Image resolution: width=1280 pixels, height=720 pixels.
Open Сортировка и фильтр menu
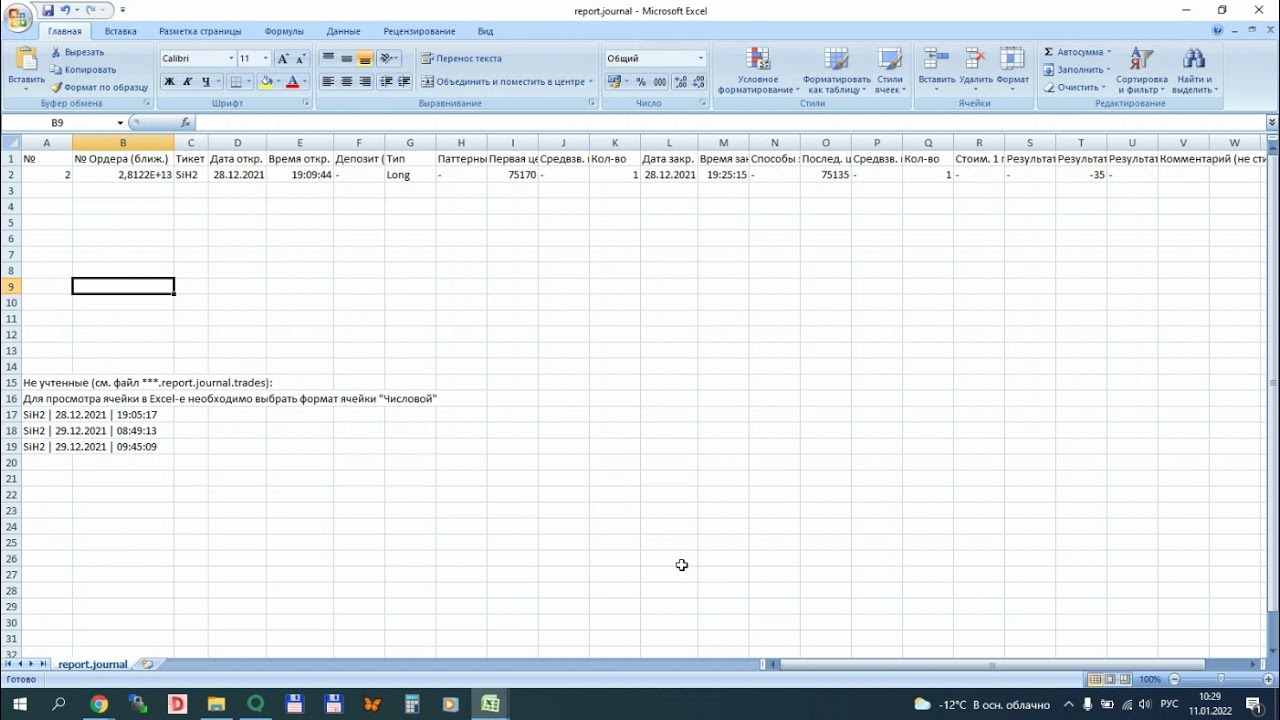coord(1141,71)
